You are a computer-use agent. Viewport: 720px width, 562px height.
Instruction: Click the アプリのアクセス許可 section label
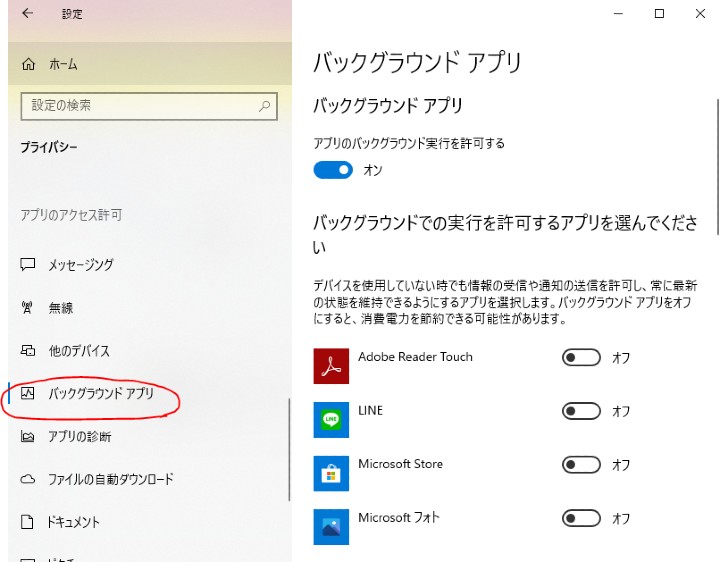71,215
